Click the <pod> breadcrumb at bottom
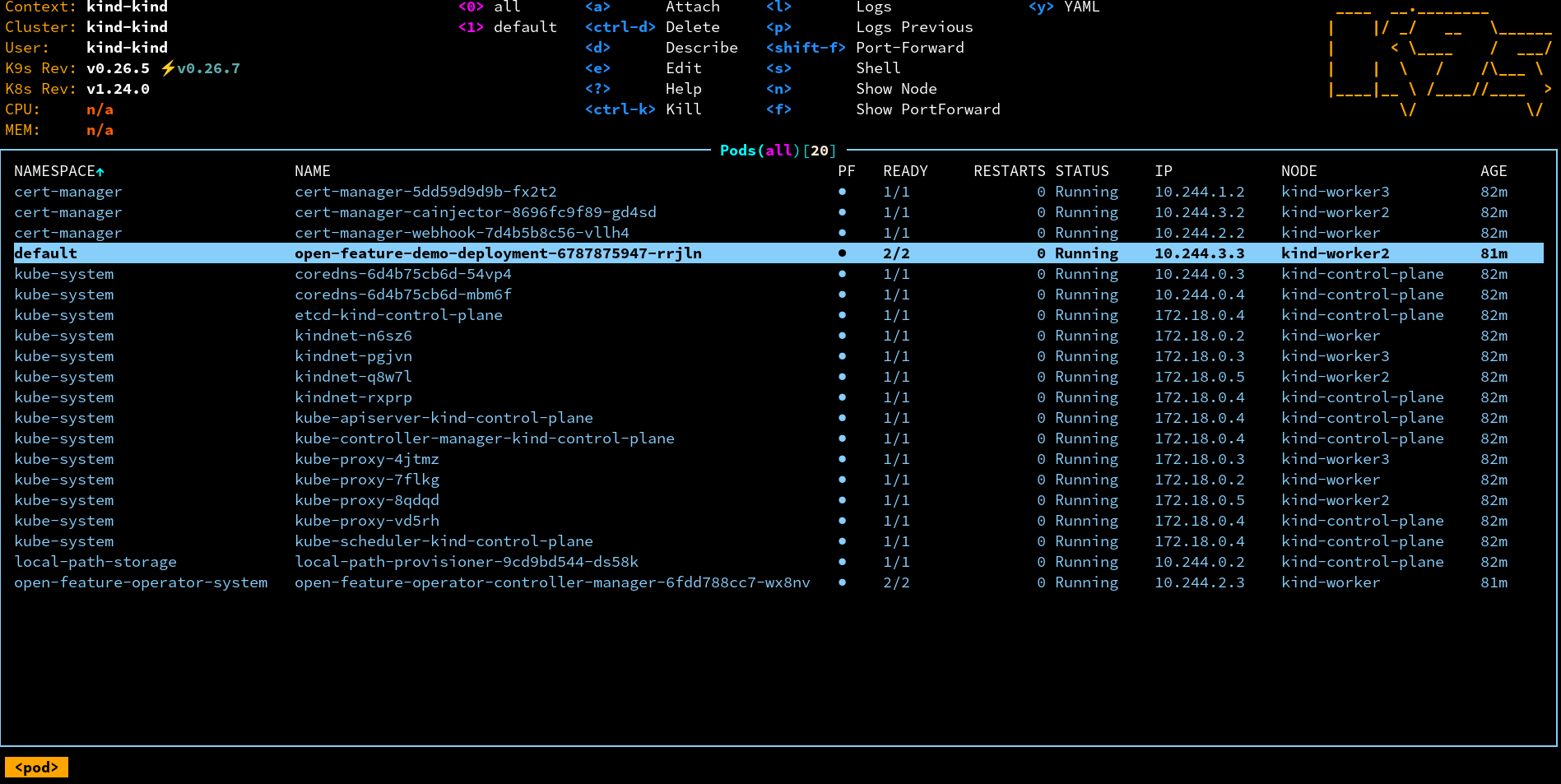 pos(36,768)
